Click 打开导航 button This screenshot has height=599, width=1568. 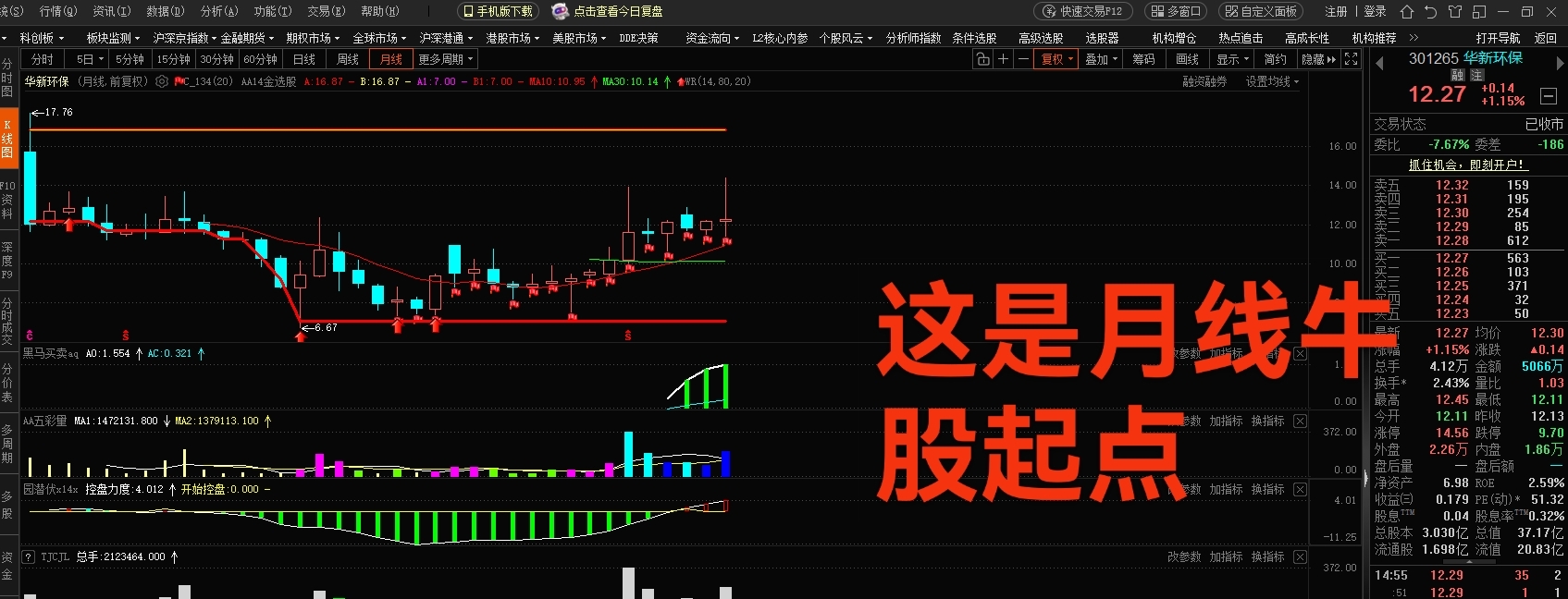1498,38
